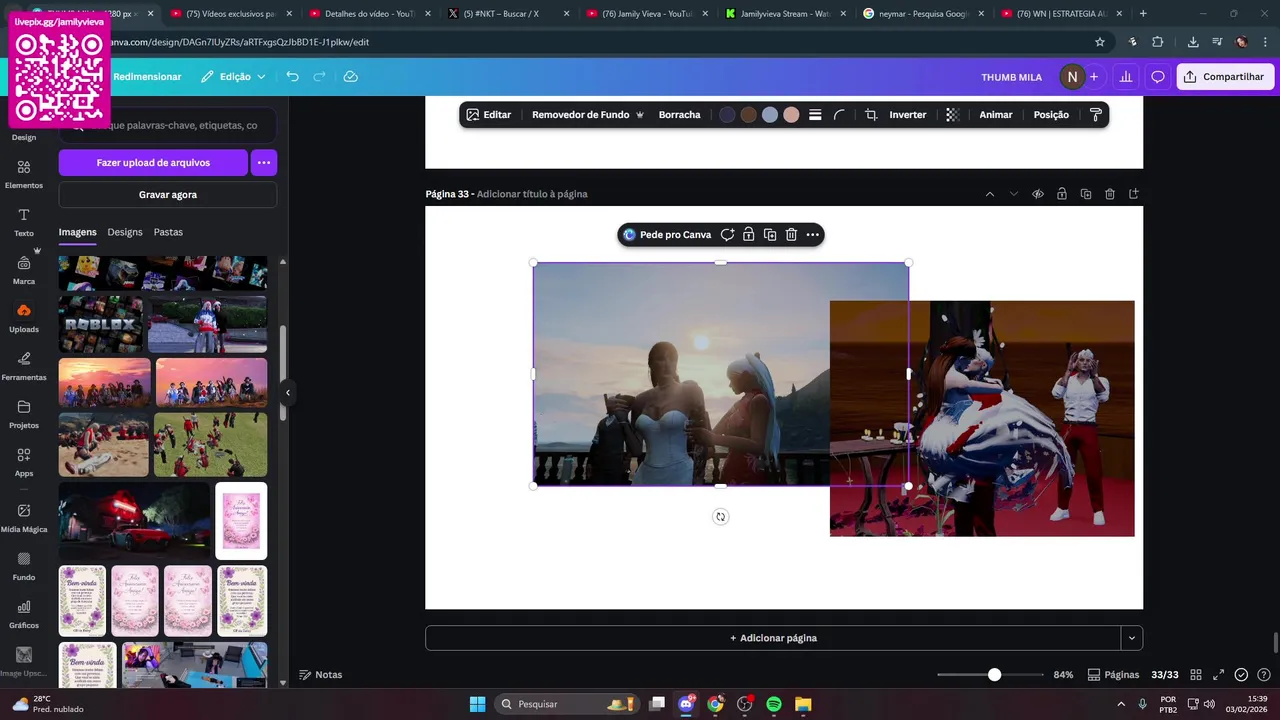Click the Redo arrow in the top bar
This screenshot has width=1280, height=720.
320,77
